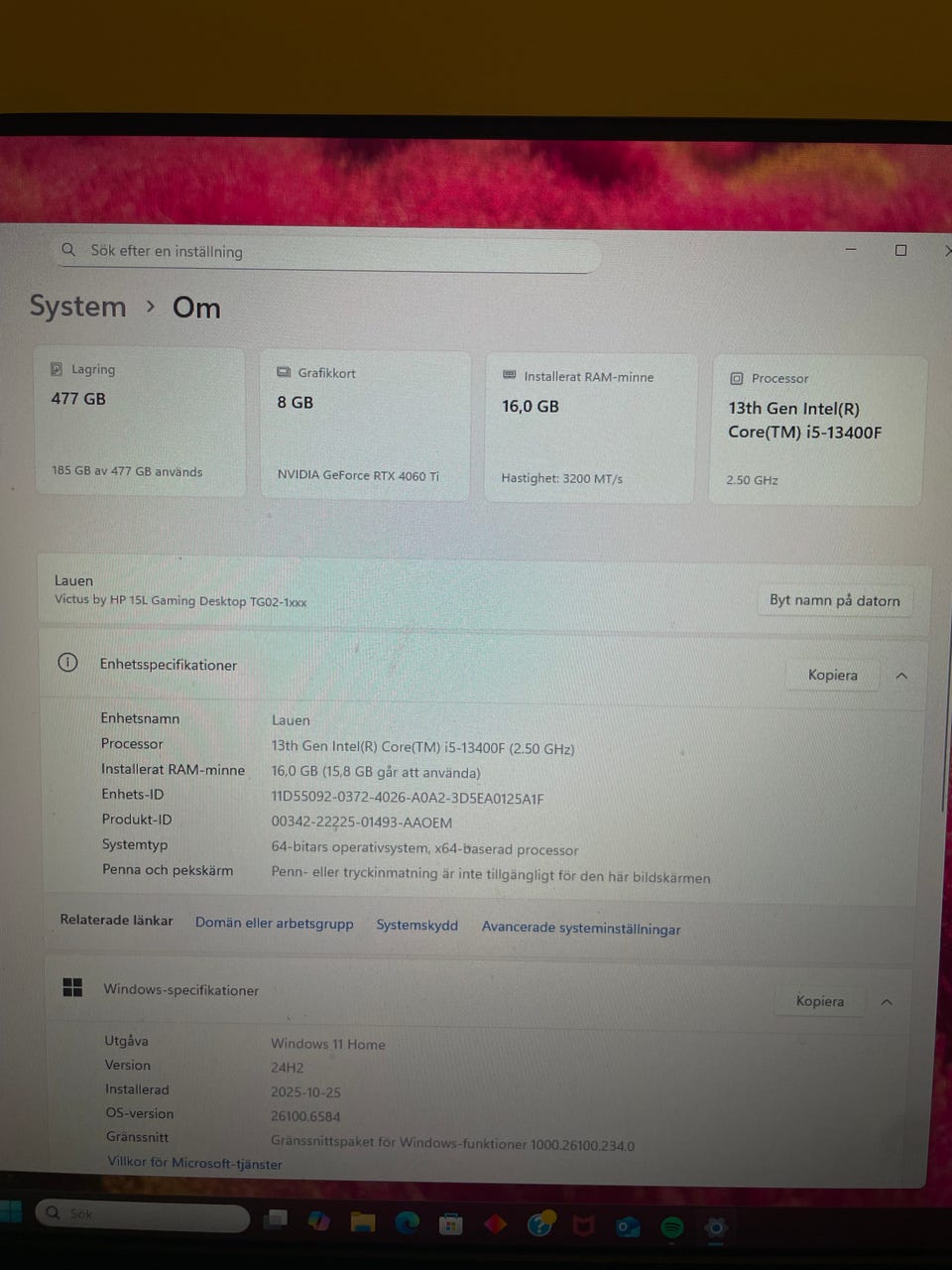This screenshot has width=952, height=1270.
Task: Click the search magnifier icon in Settings
Action: tap(68, 250)
